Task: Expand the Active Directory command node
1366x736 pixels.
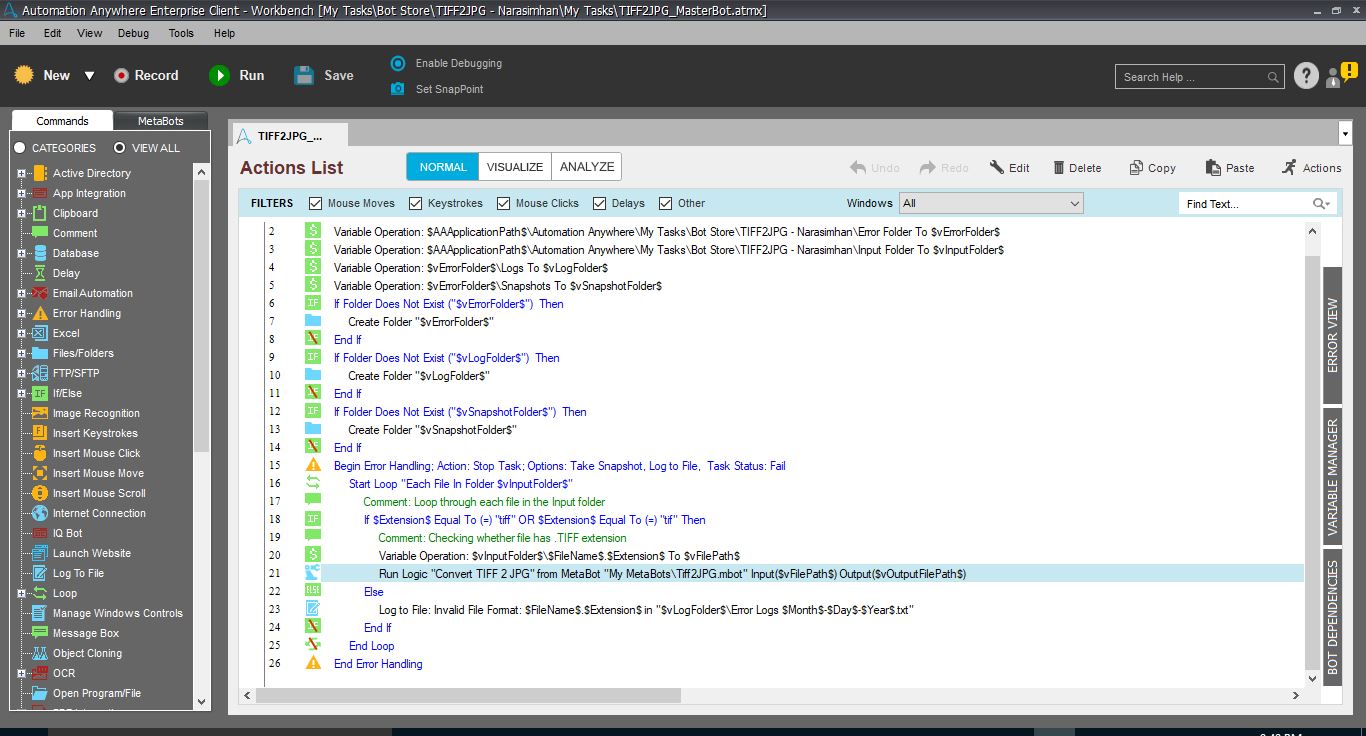Action: tap(21, 173)
